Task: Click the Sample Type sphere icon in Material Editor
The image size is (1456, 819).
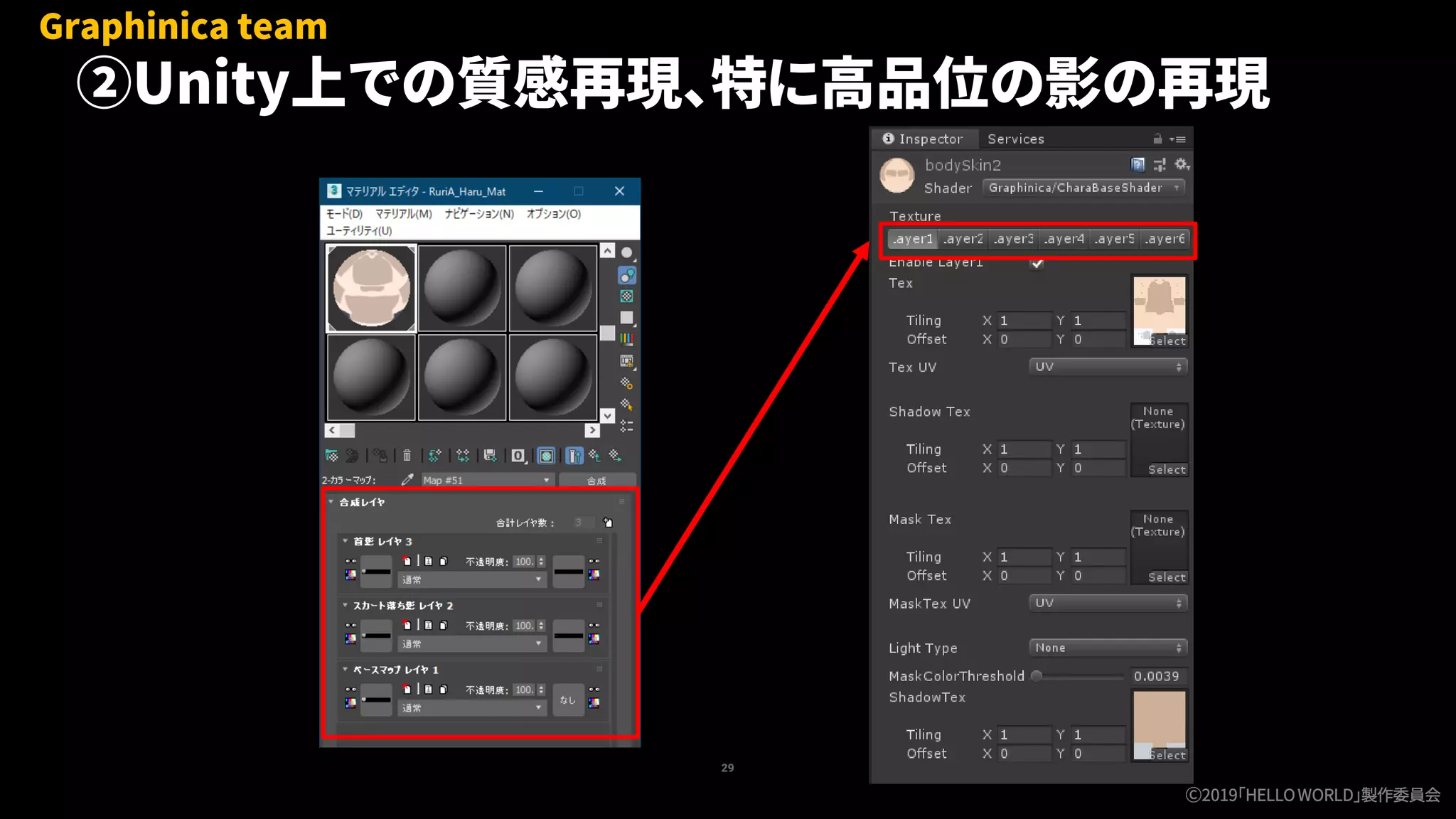Action: pyautogui.click(x=626, y=253)
